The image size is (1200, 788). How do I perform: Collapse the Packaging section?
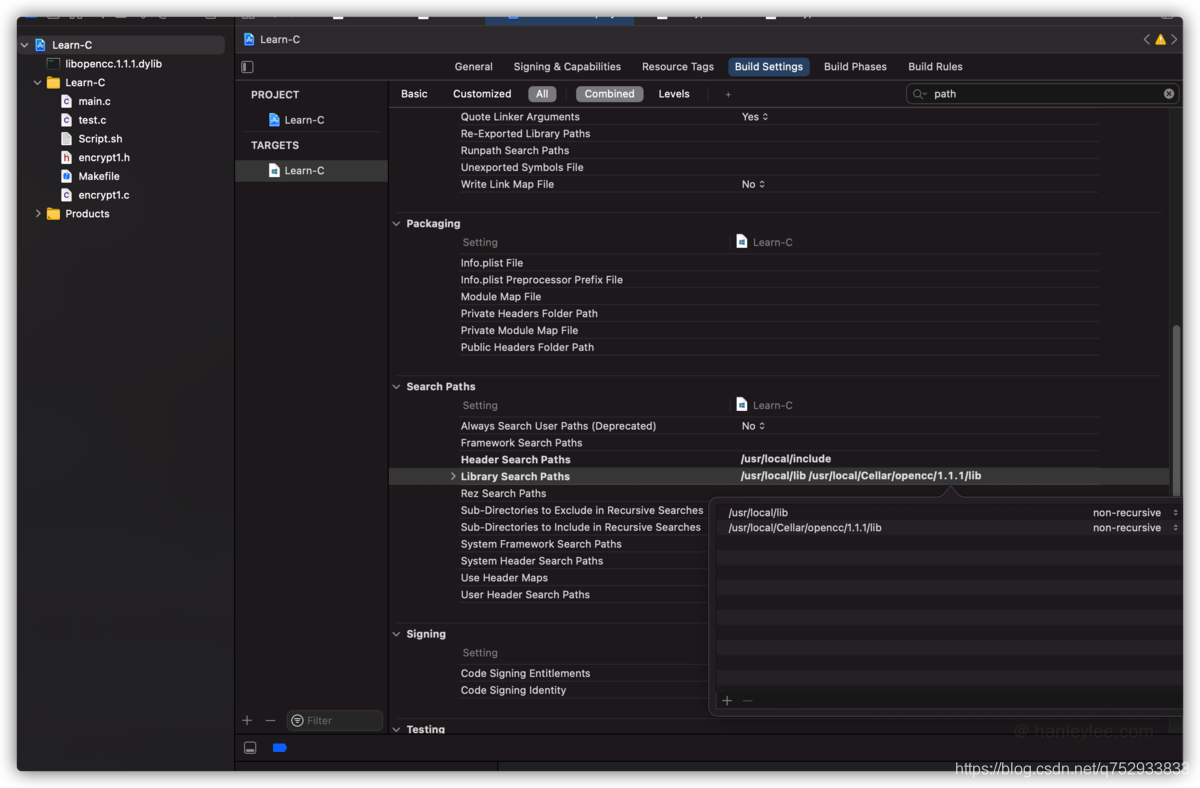click(397, 224)
